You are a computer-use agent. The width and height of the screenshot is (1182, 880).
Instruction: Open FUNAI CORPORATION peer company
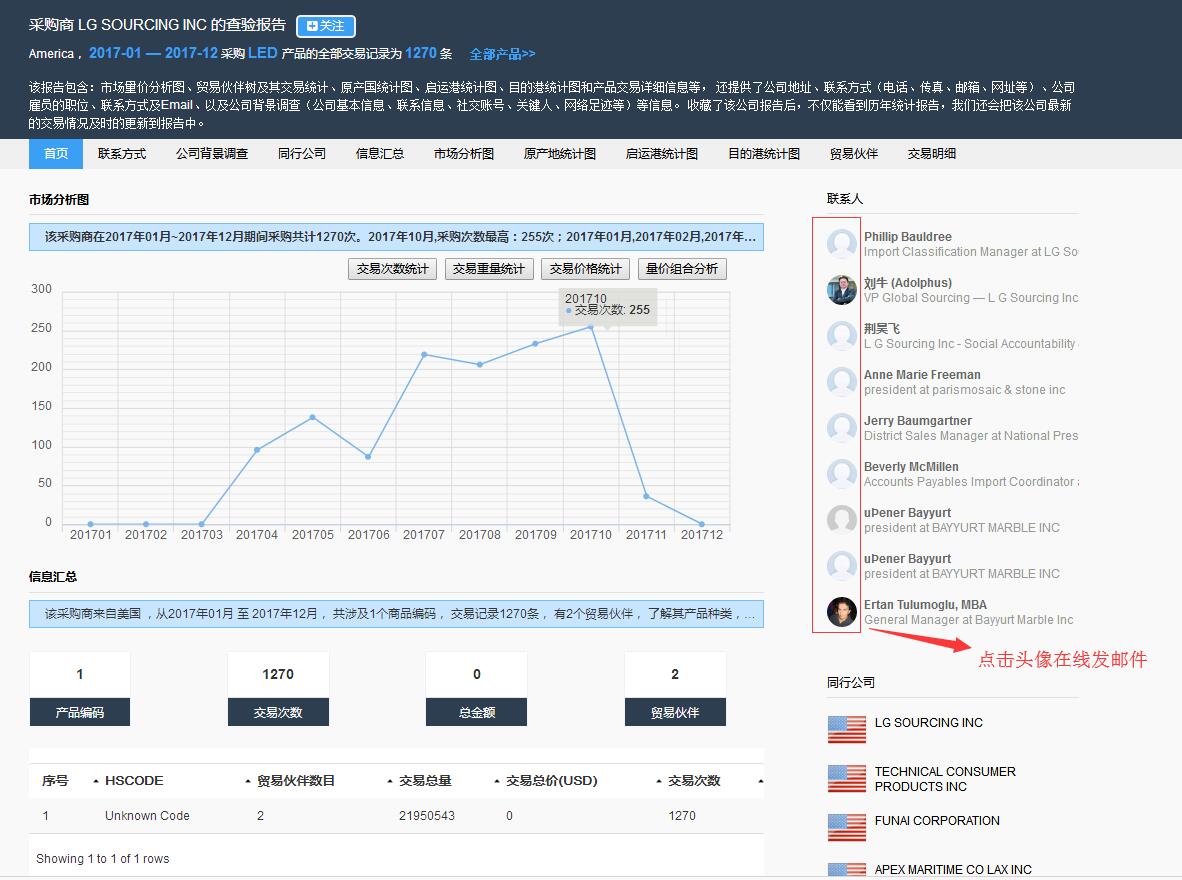point(937,820)
